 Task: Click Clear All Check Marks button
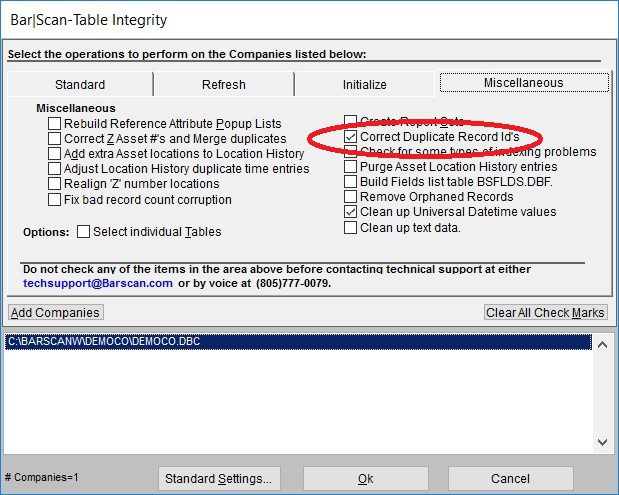pos(545,313)
